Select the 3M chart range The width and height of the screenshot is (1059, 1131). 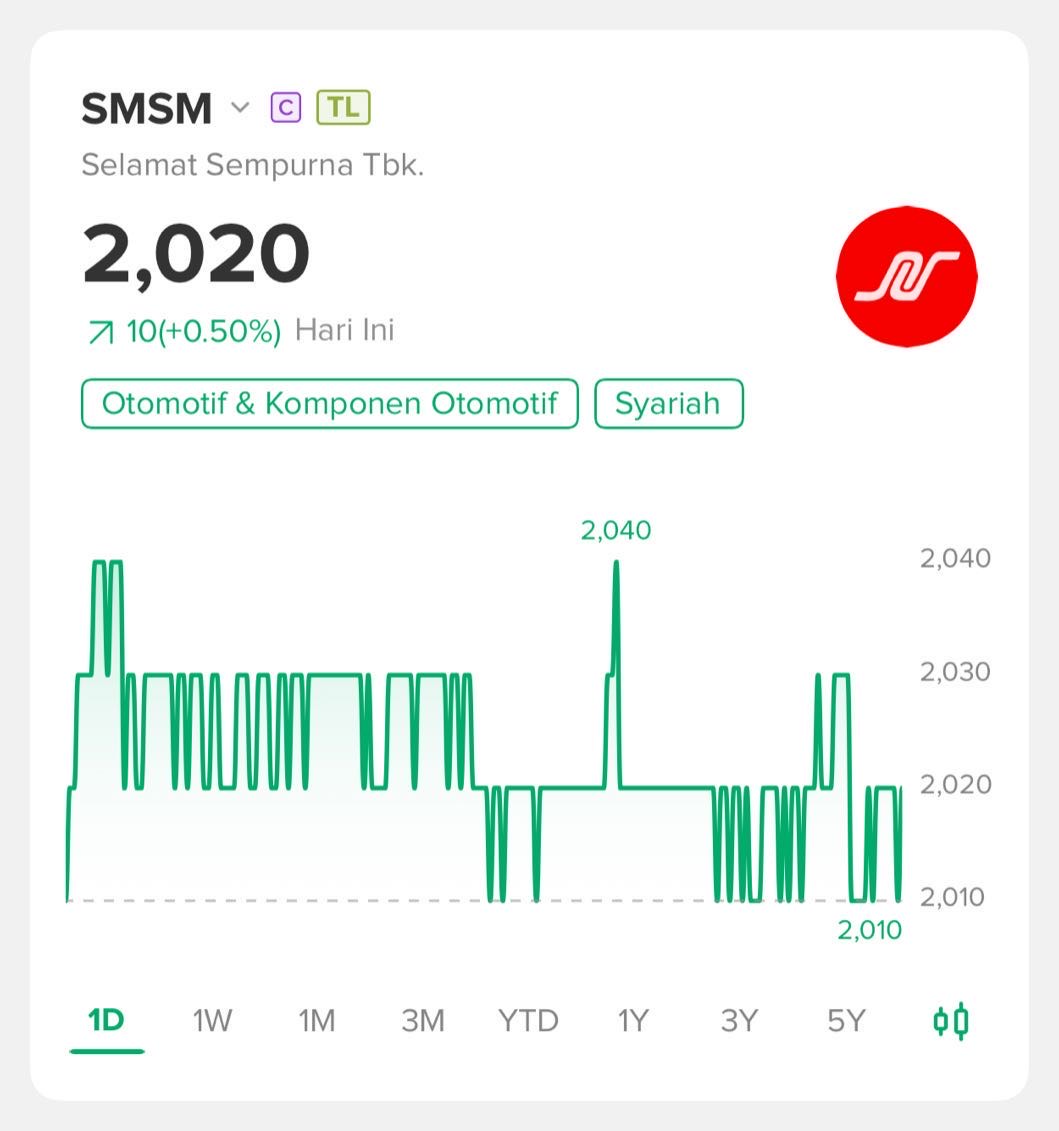click(422, 1021)
